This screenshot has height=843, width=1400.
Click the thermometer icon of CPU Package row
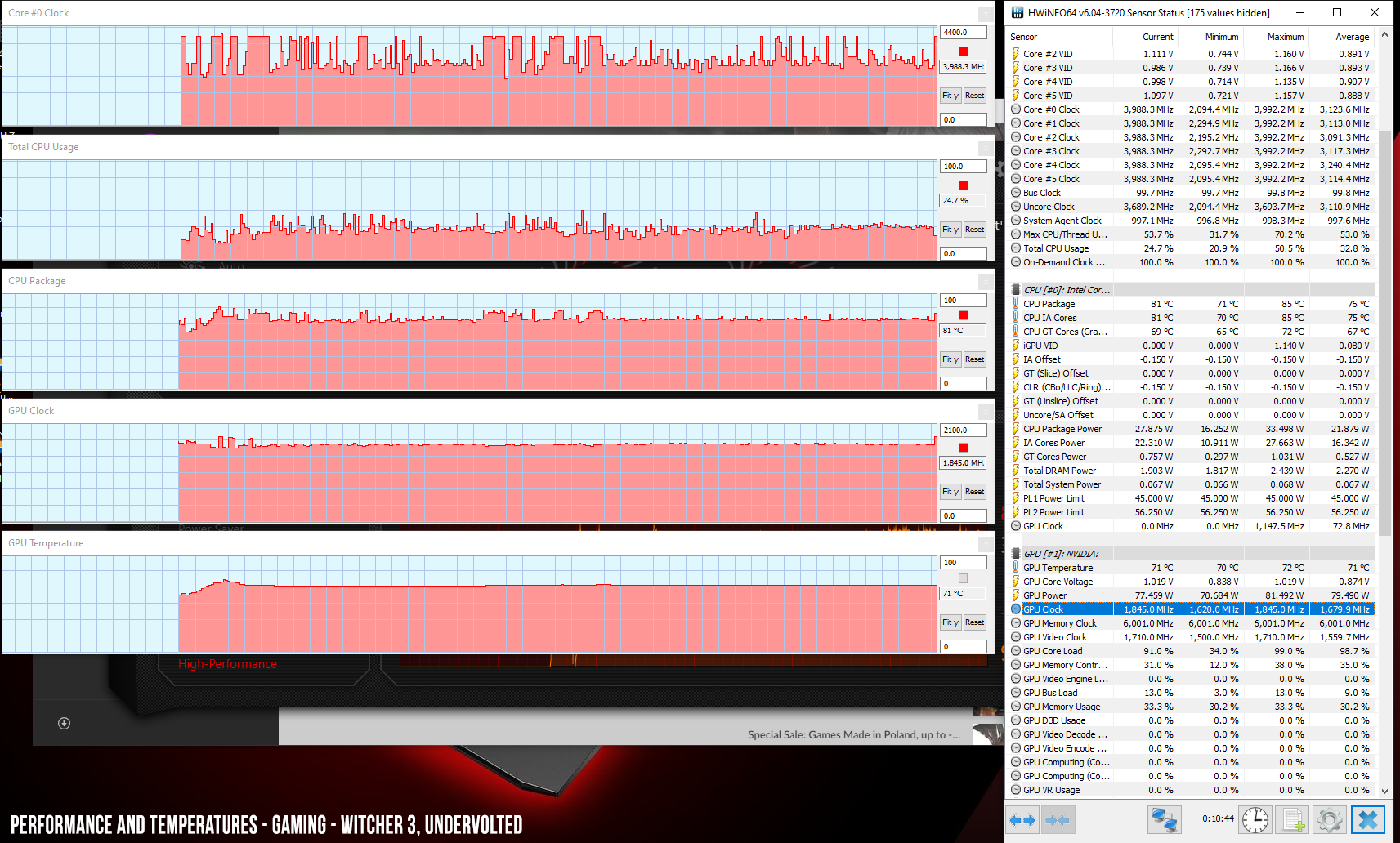(1016, 304)
